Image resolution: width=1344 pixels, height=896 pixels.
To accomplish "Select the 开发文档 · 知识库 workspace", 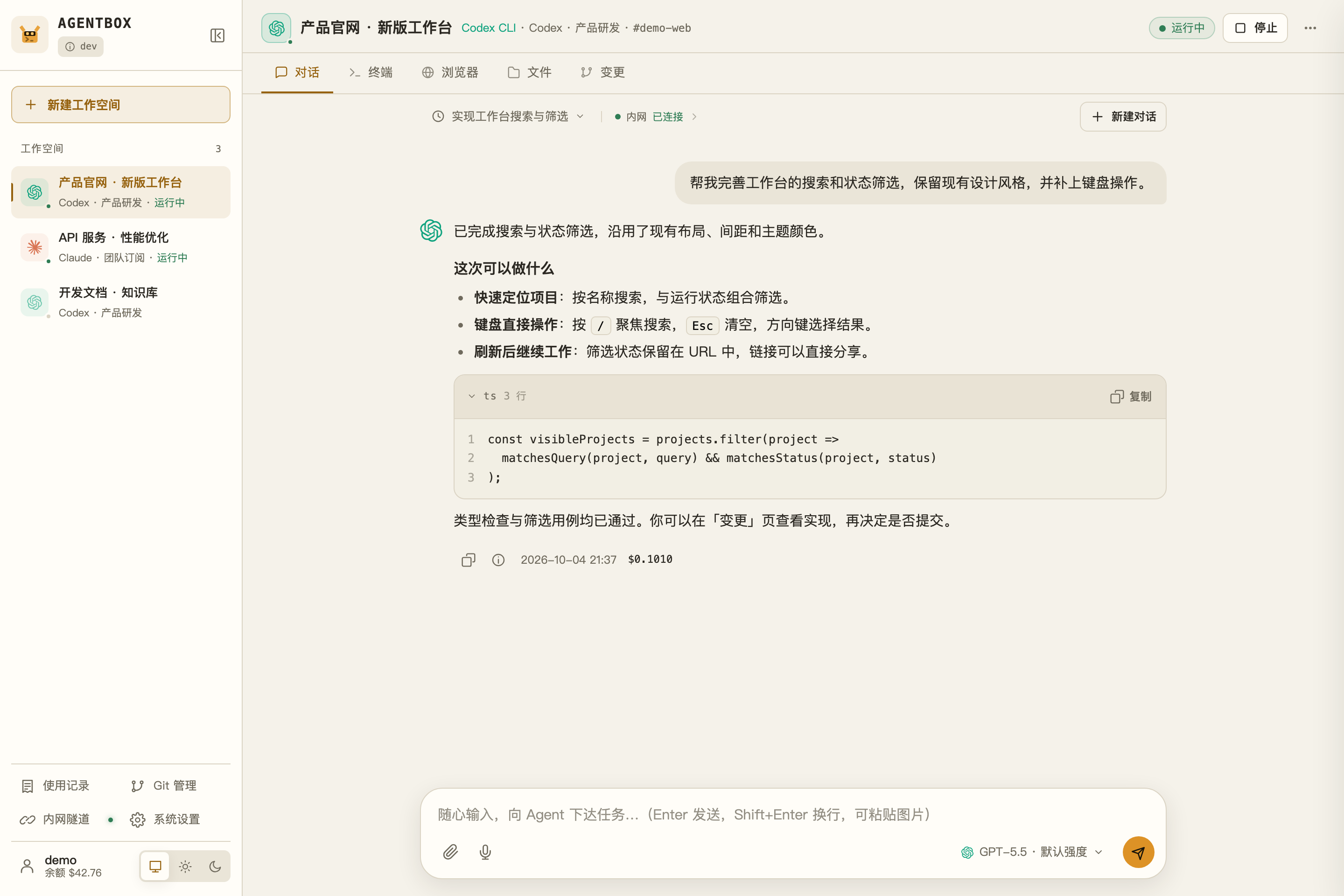I will coord(120,302).
